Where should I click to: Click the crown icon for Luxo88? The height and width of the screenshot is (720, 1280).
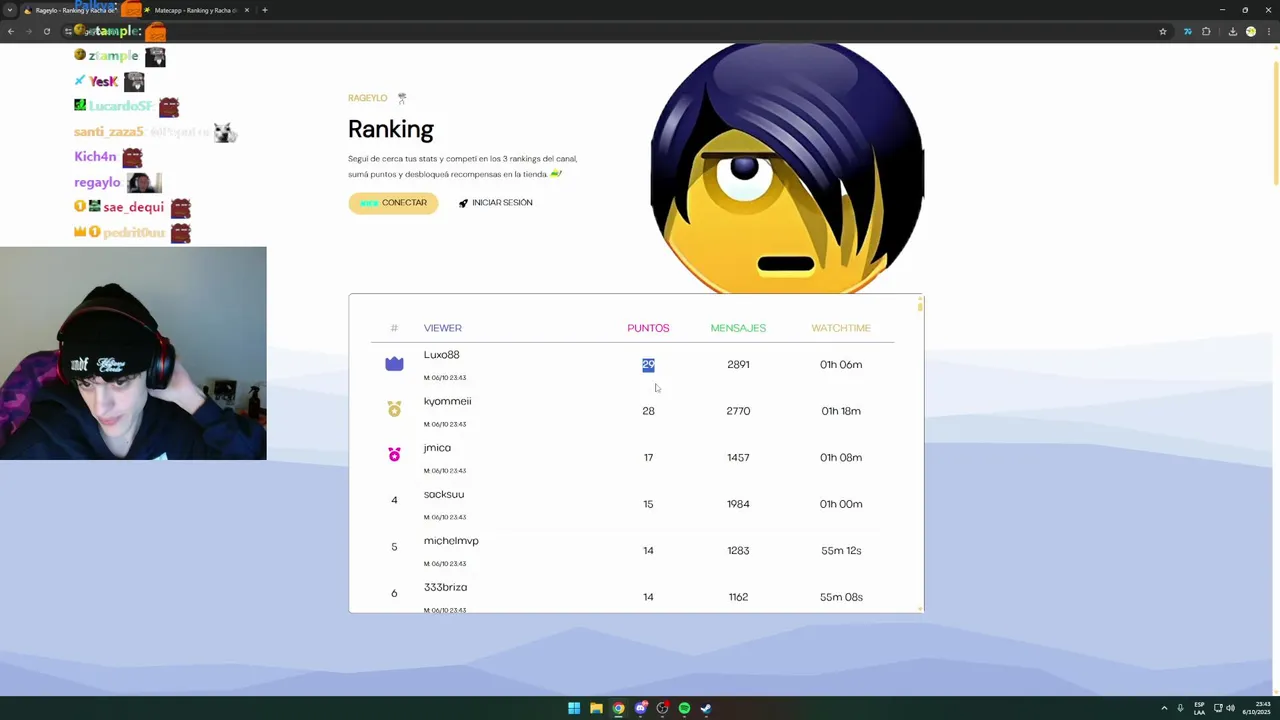point(394,364)
